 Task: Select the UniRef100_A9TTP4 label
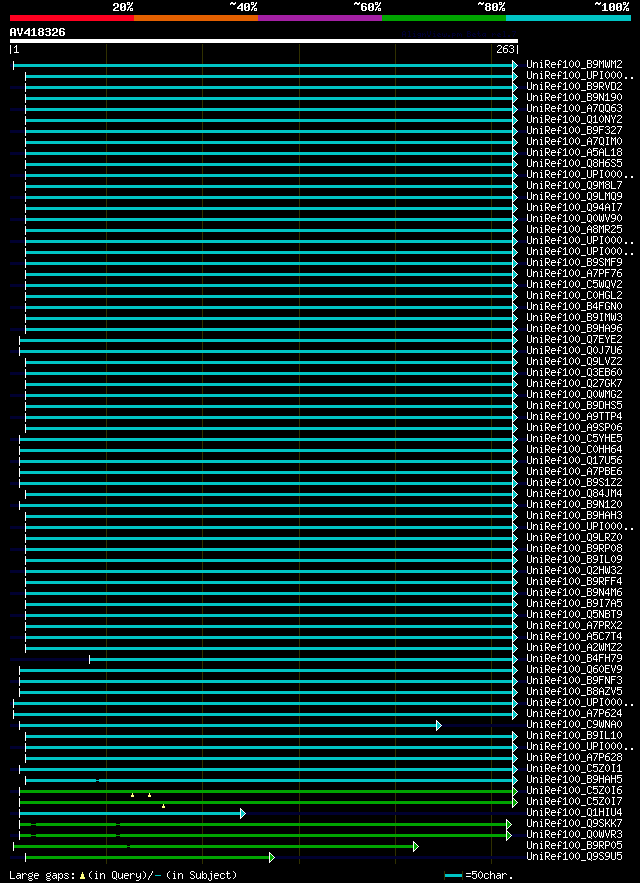pyautogui.click(x=574, y=416)
